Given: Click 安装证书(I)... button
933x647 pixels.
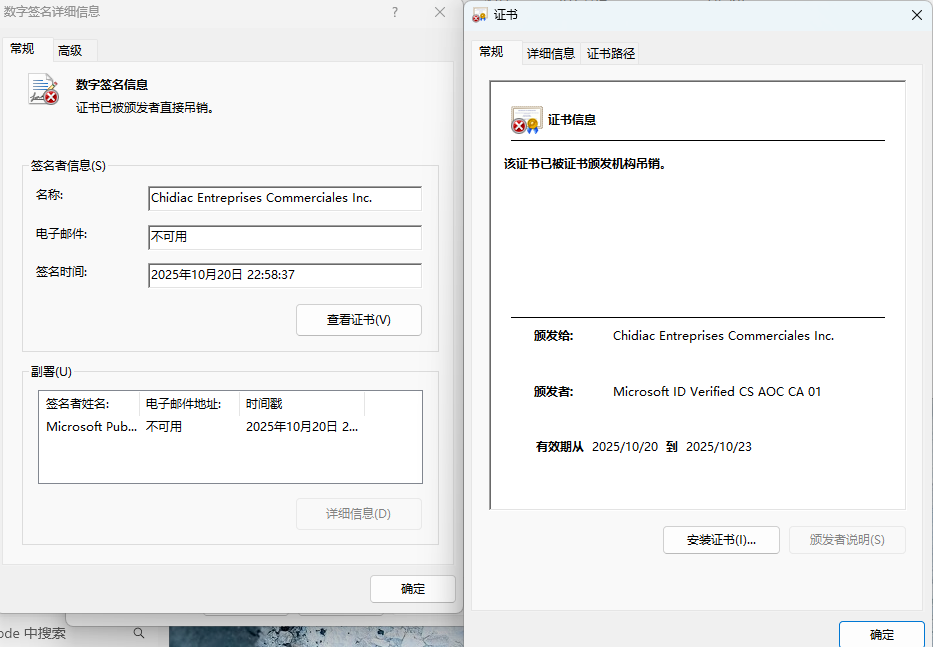Looking at the screenshot, I should [721, 540].
